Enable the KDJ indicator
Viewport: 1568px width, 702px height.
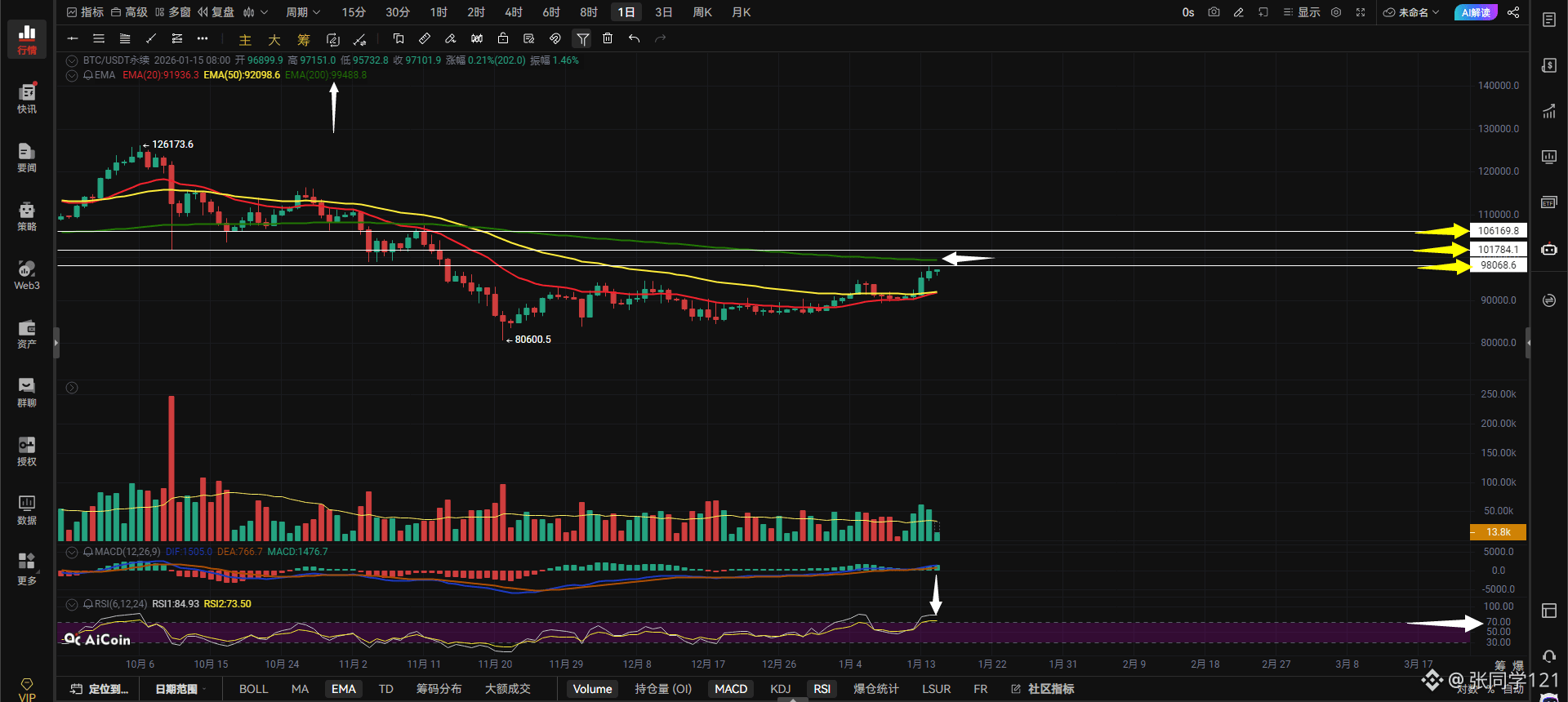780,689
